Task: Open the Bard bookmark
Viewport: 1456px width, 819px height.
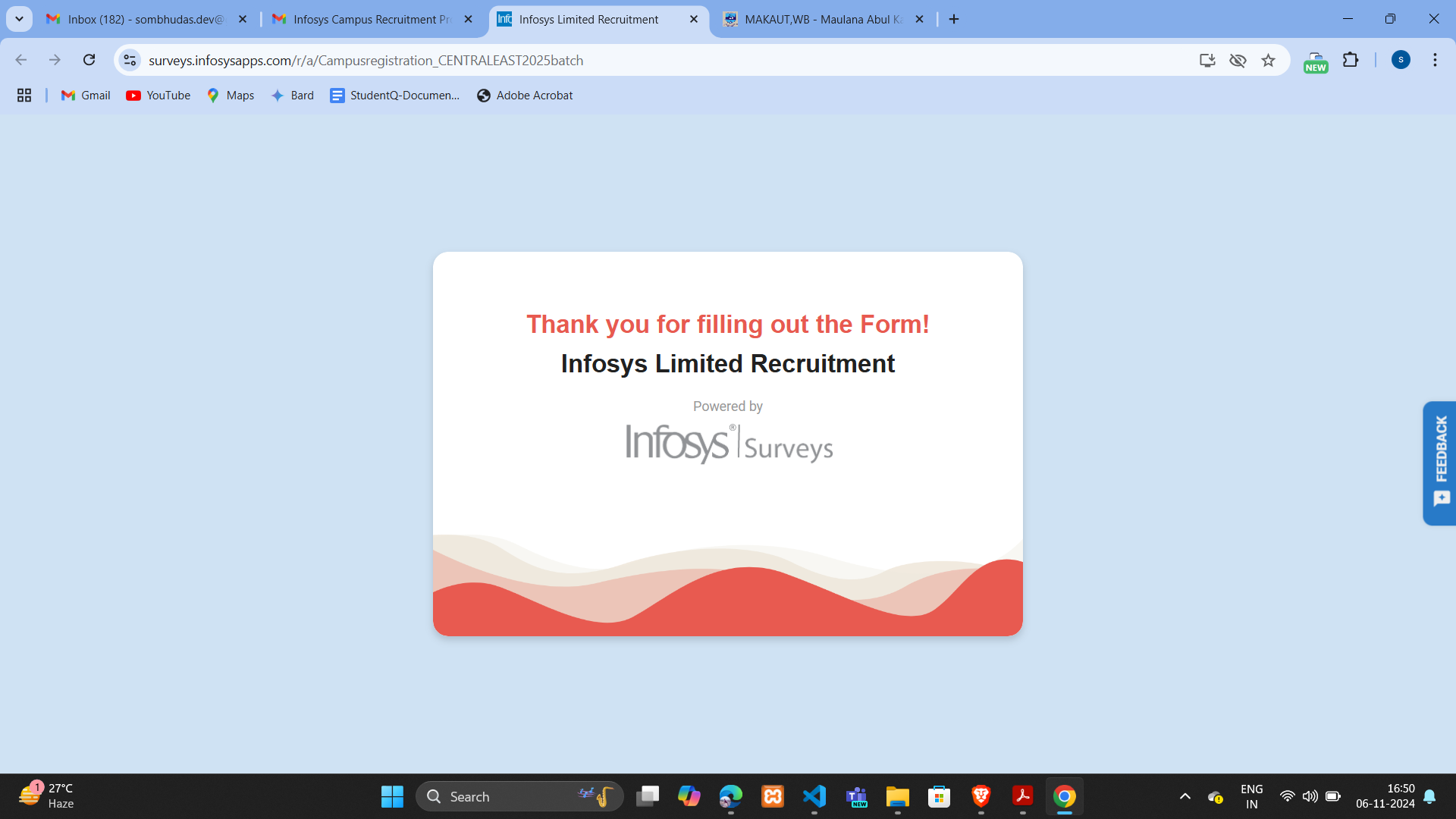Action: coord(293,95)
